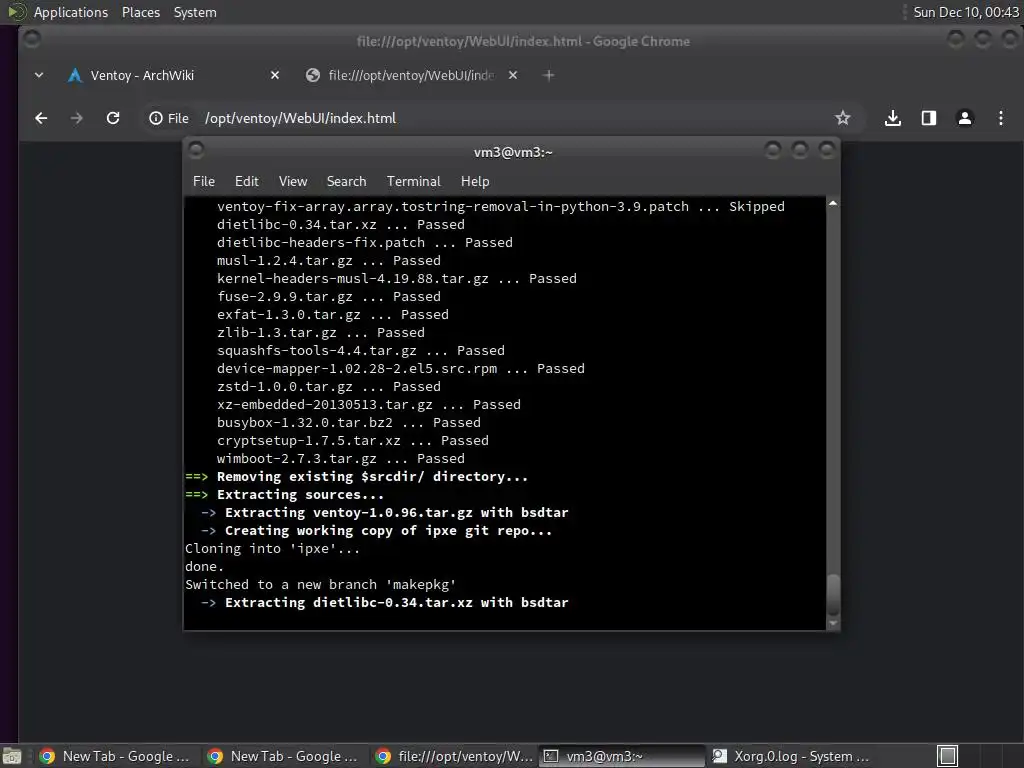Open the terminal Search menu
The height and width of the screenshot is (768, 1024).
click(346, 182)
